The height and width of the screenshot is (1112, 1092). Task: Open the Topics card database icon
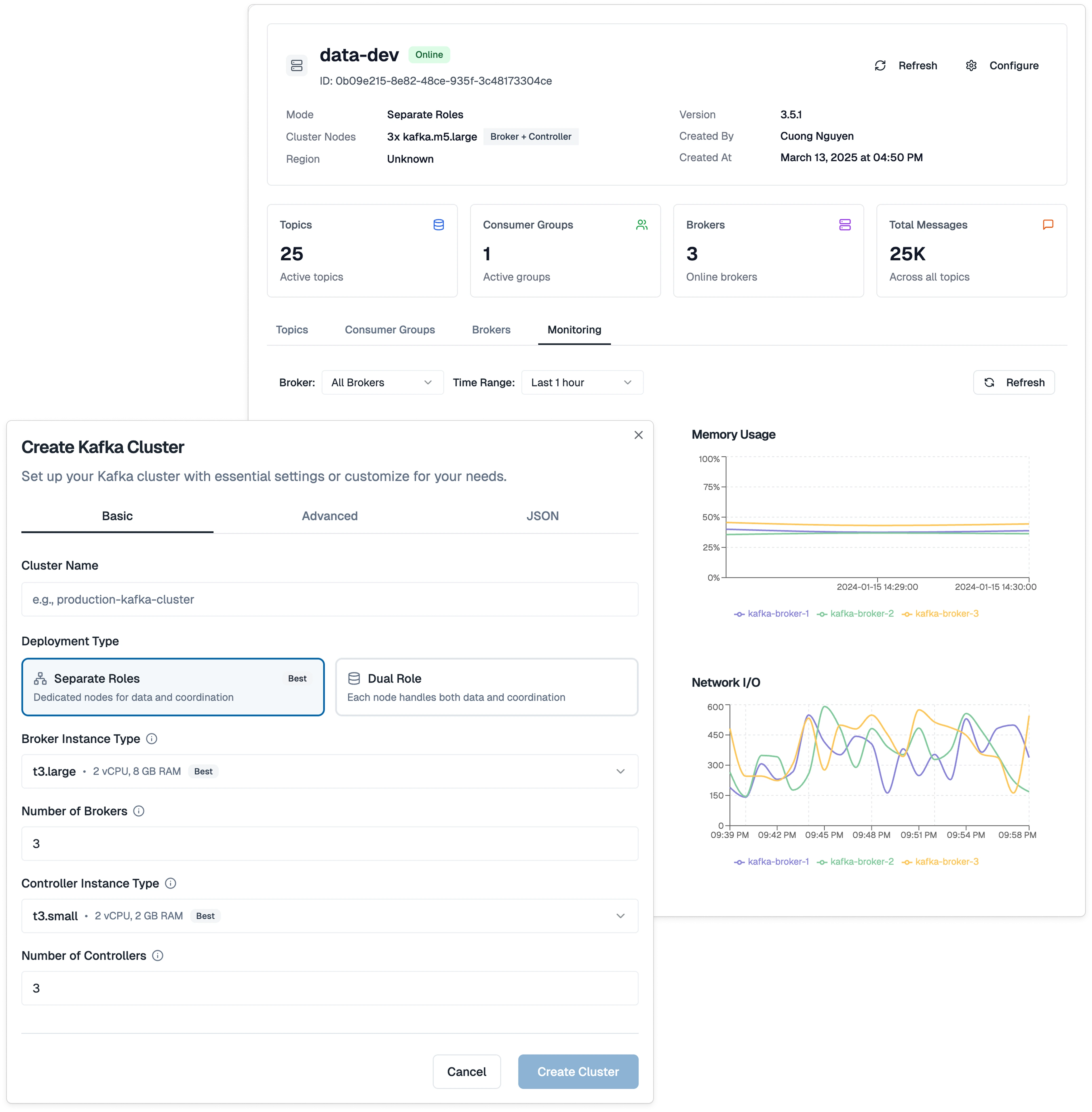click(x=439, y=225)
